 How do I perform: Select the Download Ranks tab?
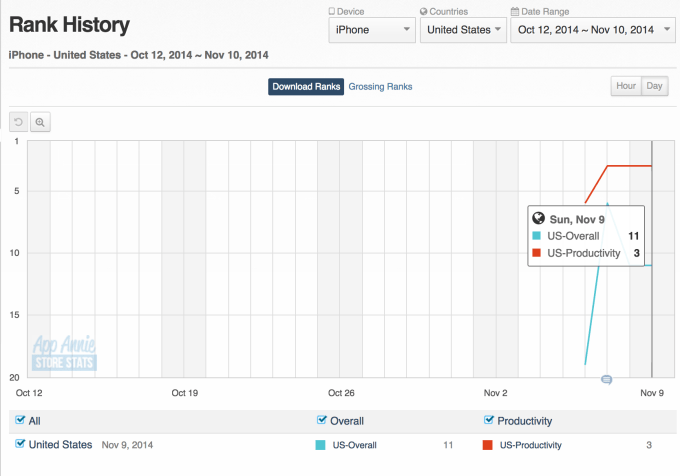306,86
